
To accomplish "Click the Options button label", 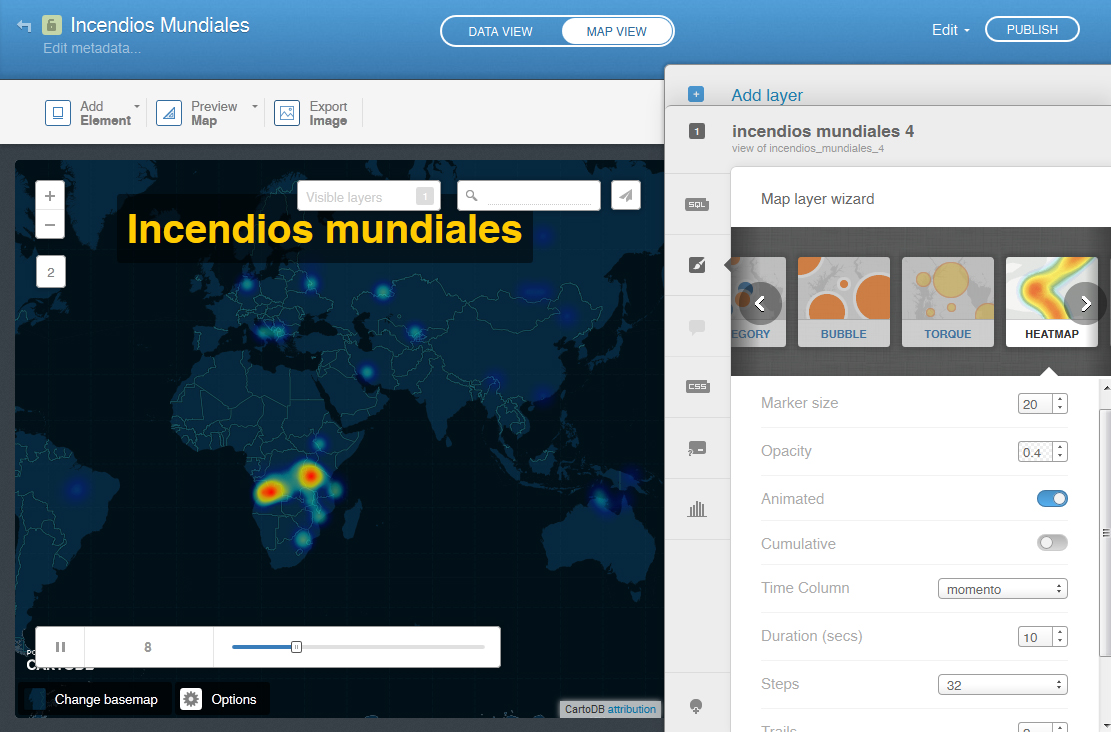I will coord(234,699).
